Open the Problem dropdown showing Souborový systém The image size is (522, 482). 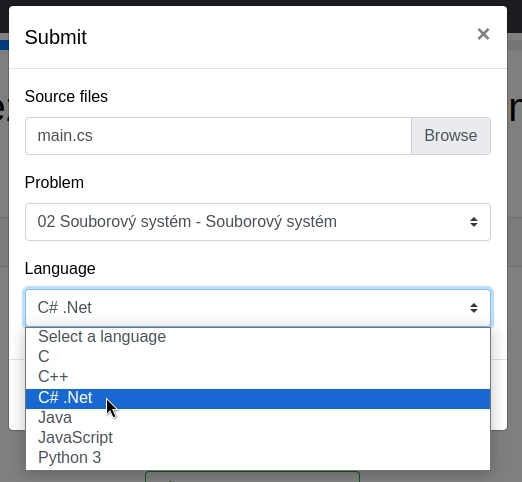coord(258,222)
